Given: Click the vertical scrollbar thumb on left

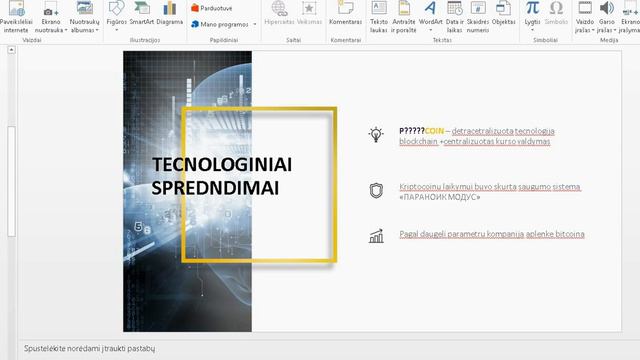Looking at the screenshot, I should click(11, 181).
